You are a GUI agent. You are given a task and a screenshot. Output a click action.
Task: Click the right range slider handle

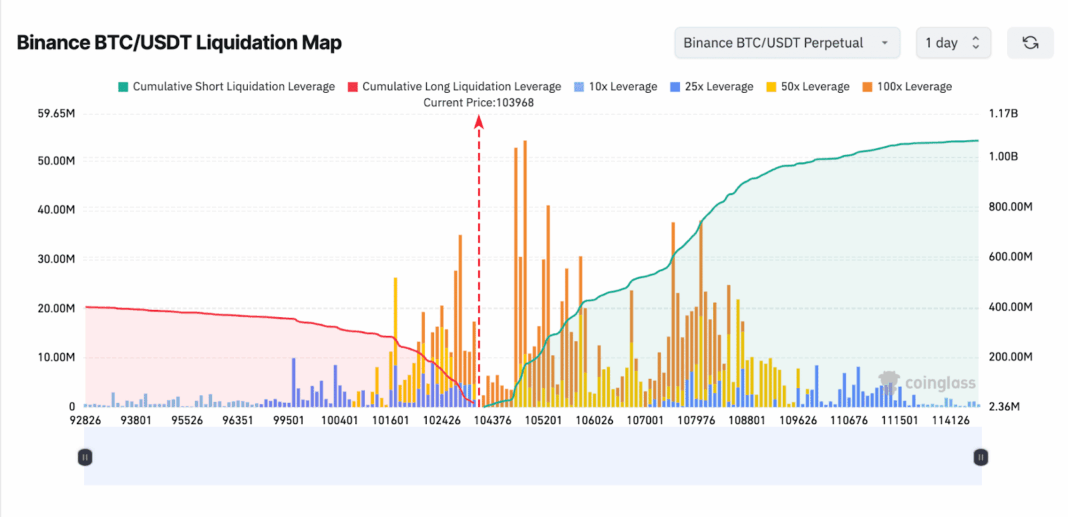pyautogui.click(x=981, y=457)
